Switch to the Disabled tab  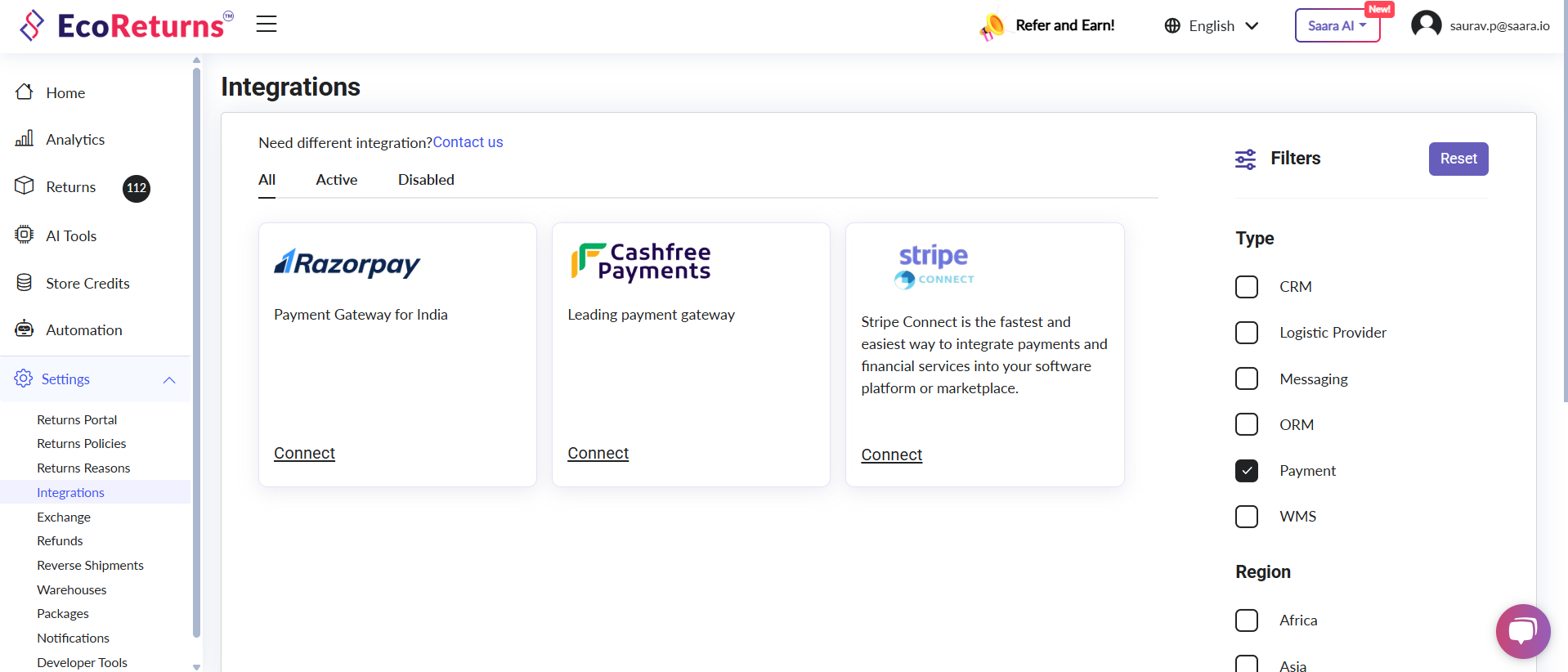tap(426, 180)
